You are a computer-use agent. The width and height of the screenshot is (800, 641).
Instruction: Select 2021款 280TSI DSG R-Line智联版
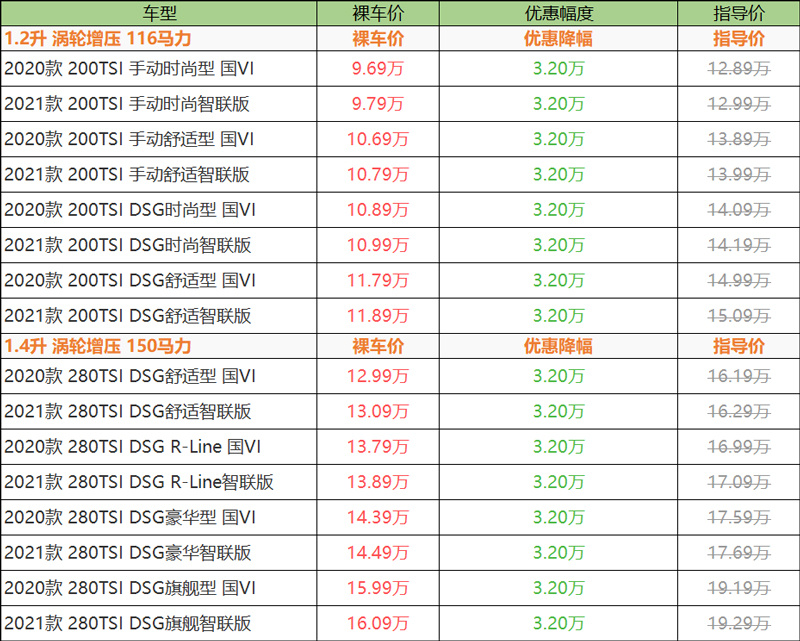139,482
